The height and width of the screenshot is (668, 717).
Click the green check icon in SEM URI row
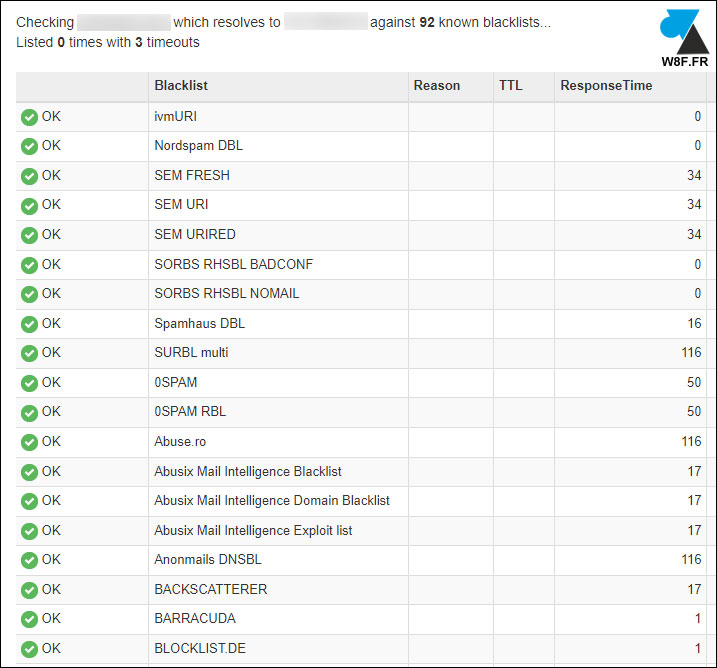29,206
